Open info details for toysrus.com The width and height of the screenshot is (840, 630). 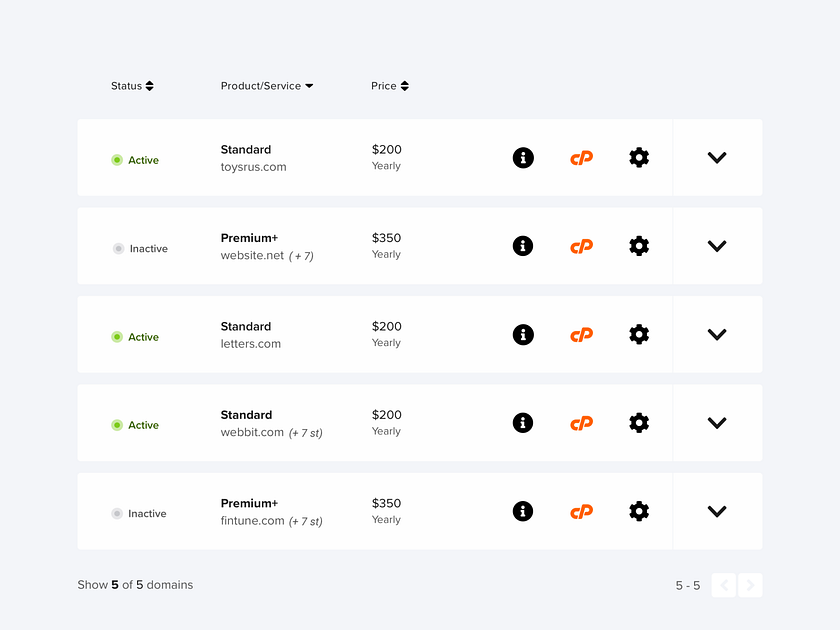523,157
